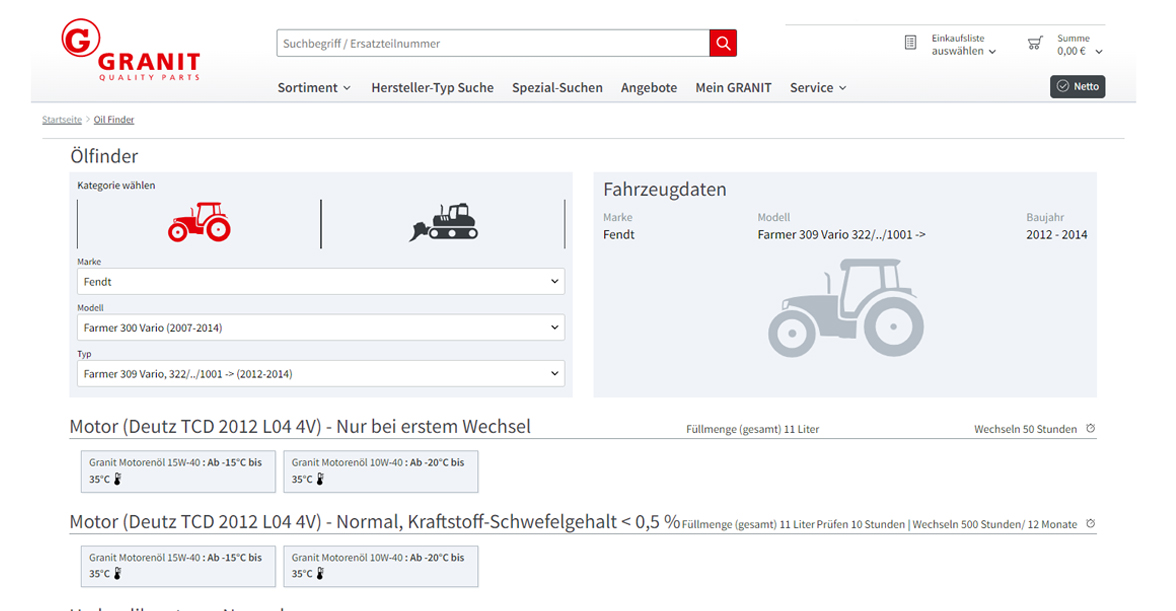Expand the Typ dropdown for Farmer 309 Vario

click(x=320, y=374)
